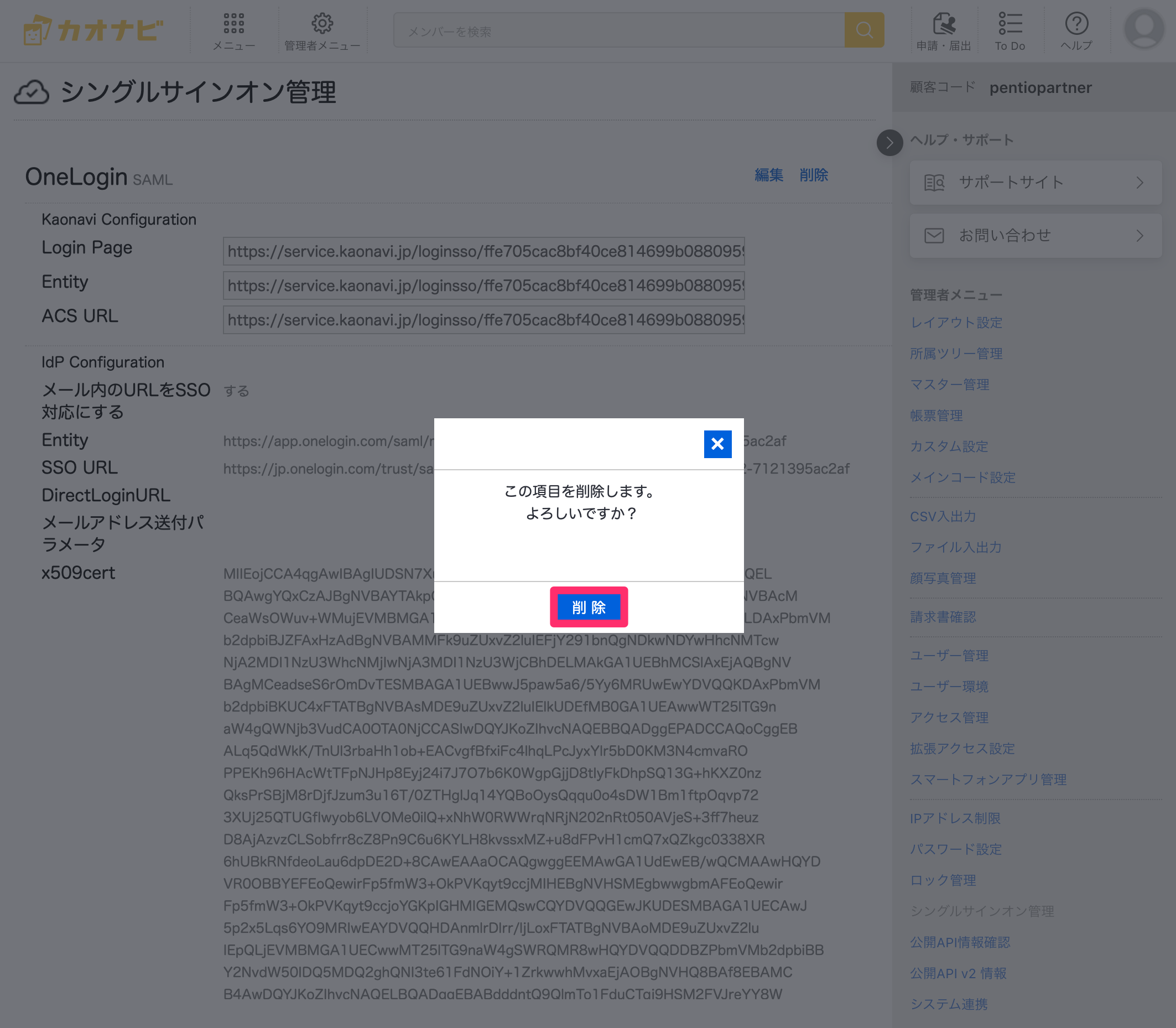Click the pentiopartner customer code text
The image size is (1176, 1028).
coord(1040,88)
